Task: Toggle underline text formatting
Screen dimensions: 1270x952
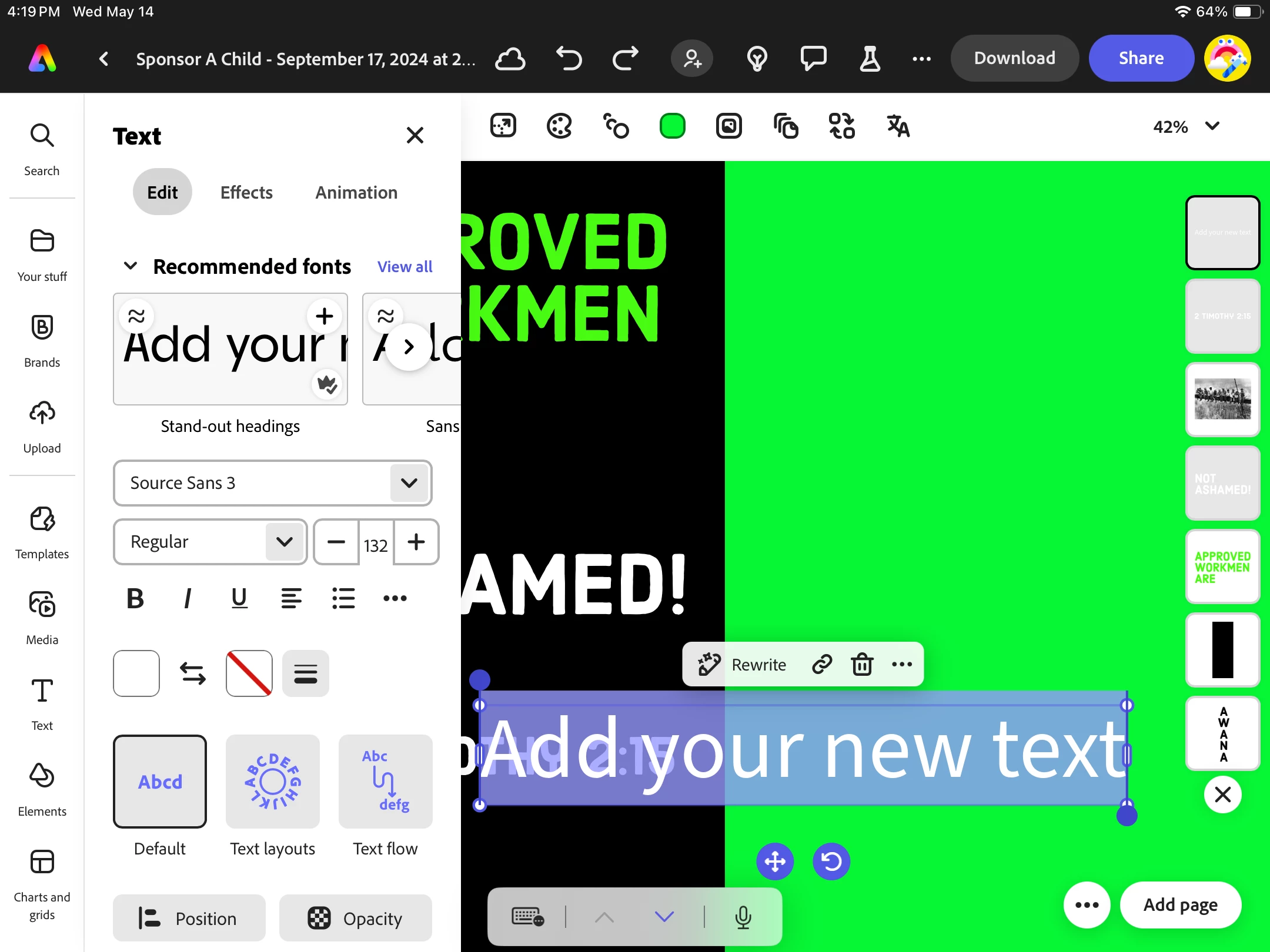Action: pyautogui.click(x=239, y=599)
